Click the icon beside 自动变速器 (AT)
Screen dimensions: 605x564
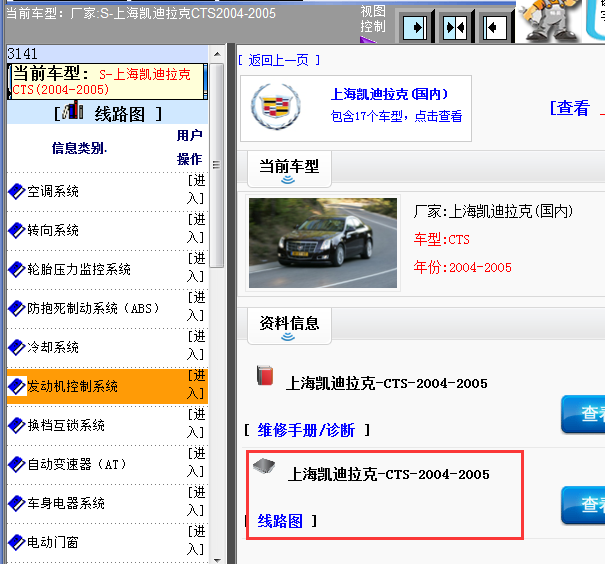(17, 464)
